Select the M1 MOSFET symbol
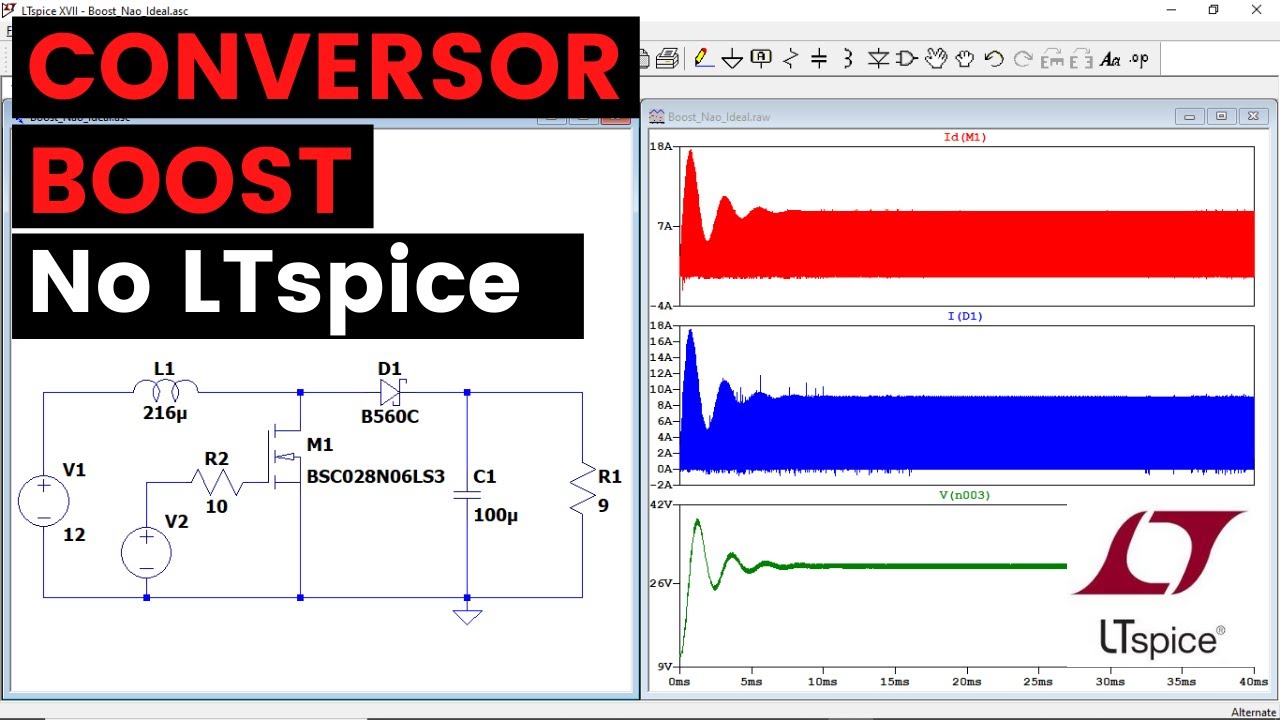 click(286, 458)
